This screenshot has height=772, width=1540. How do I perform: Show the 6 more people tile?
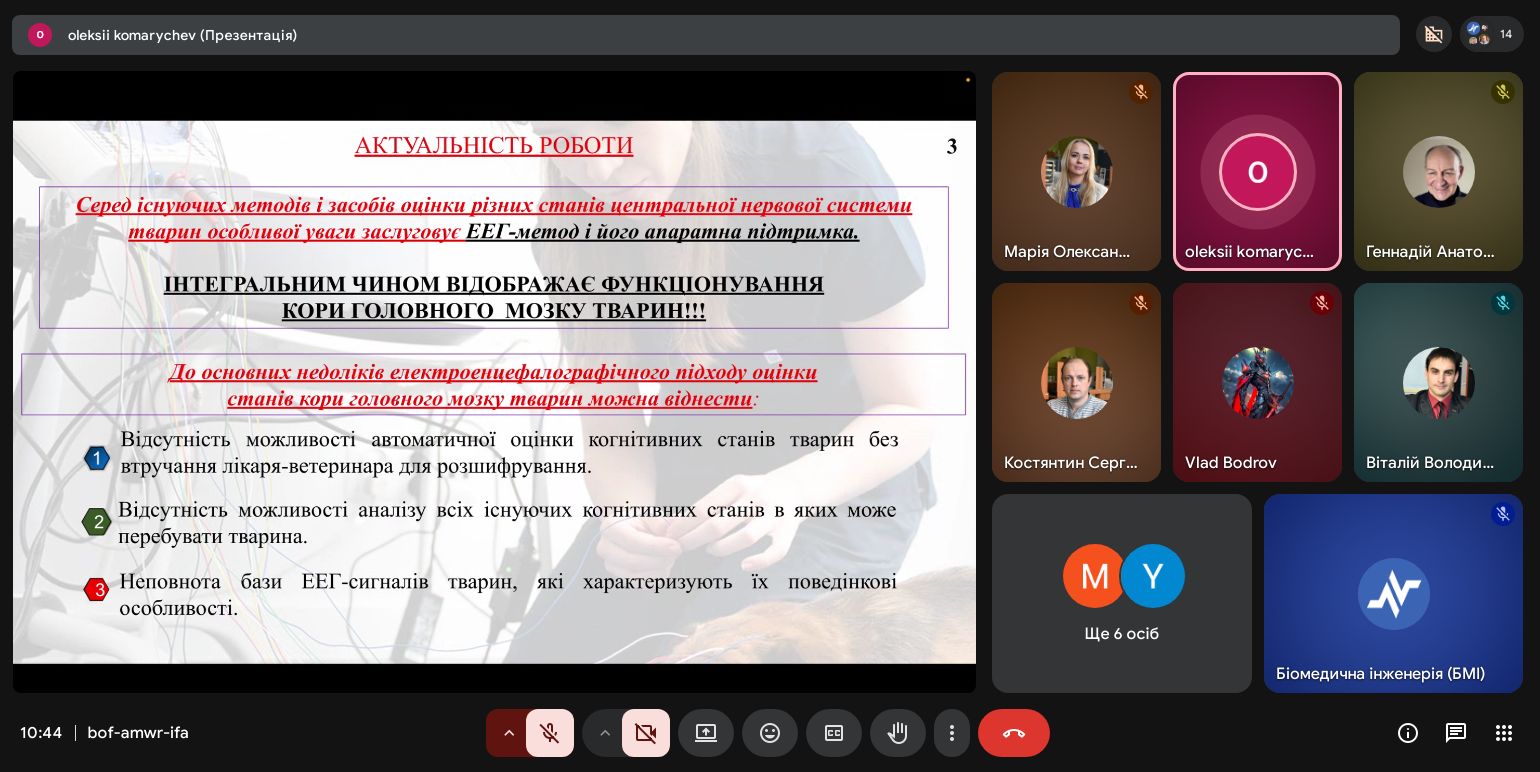pyautogui.click(x=1121, y=593)
